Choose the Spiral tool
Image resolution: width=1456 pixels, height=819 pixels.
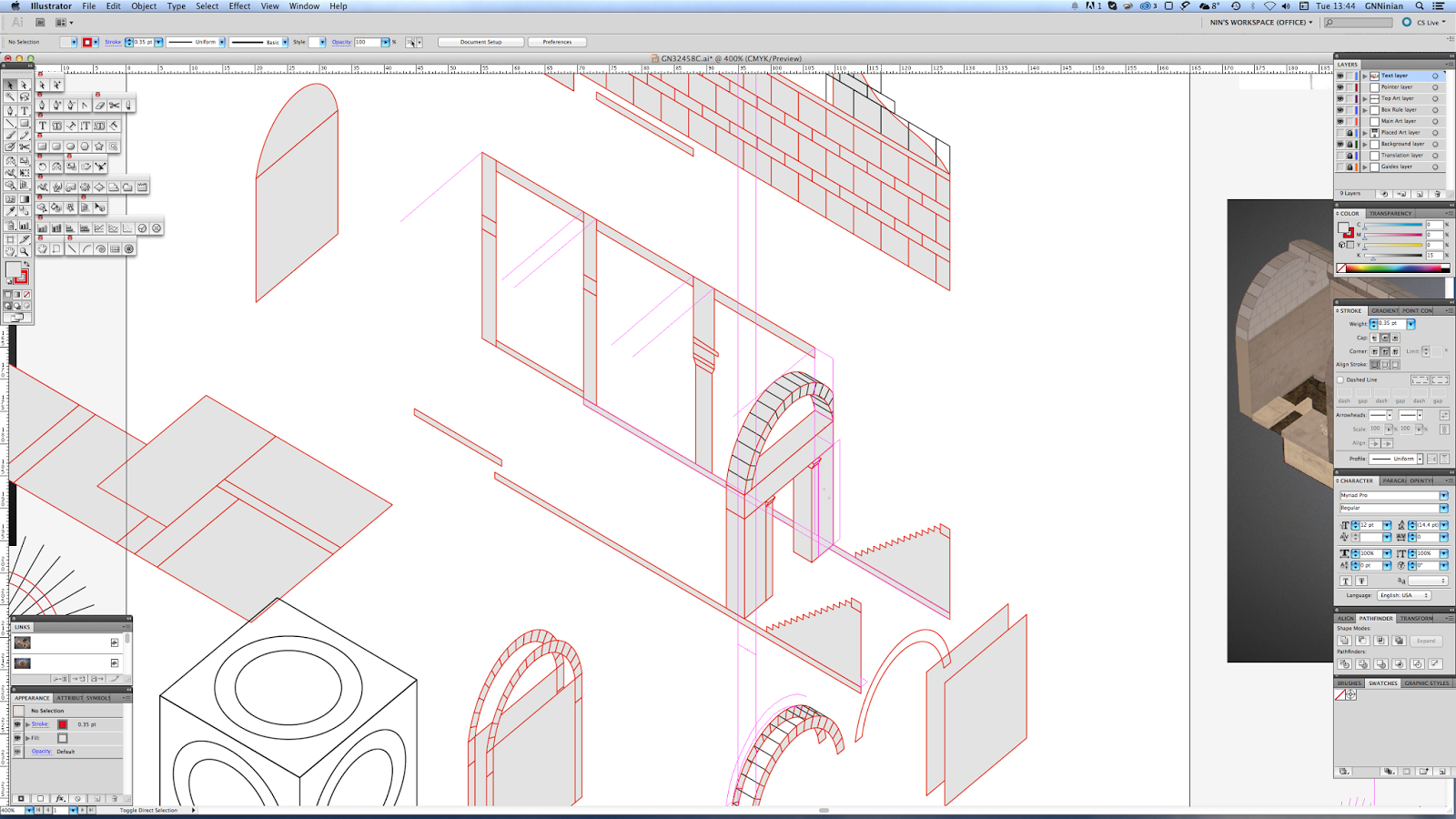pos(100,249)
